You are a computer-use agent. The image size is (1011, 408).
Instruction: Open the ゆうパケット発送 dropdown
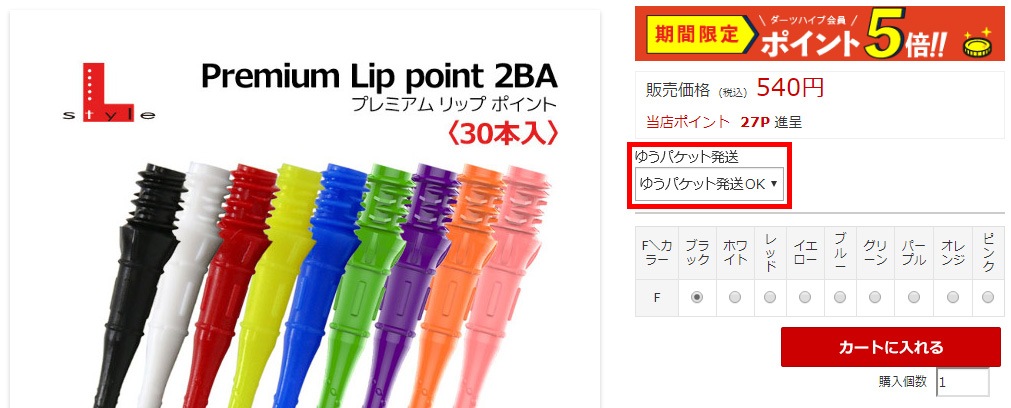point(709,184)
